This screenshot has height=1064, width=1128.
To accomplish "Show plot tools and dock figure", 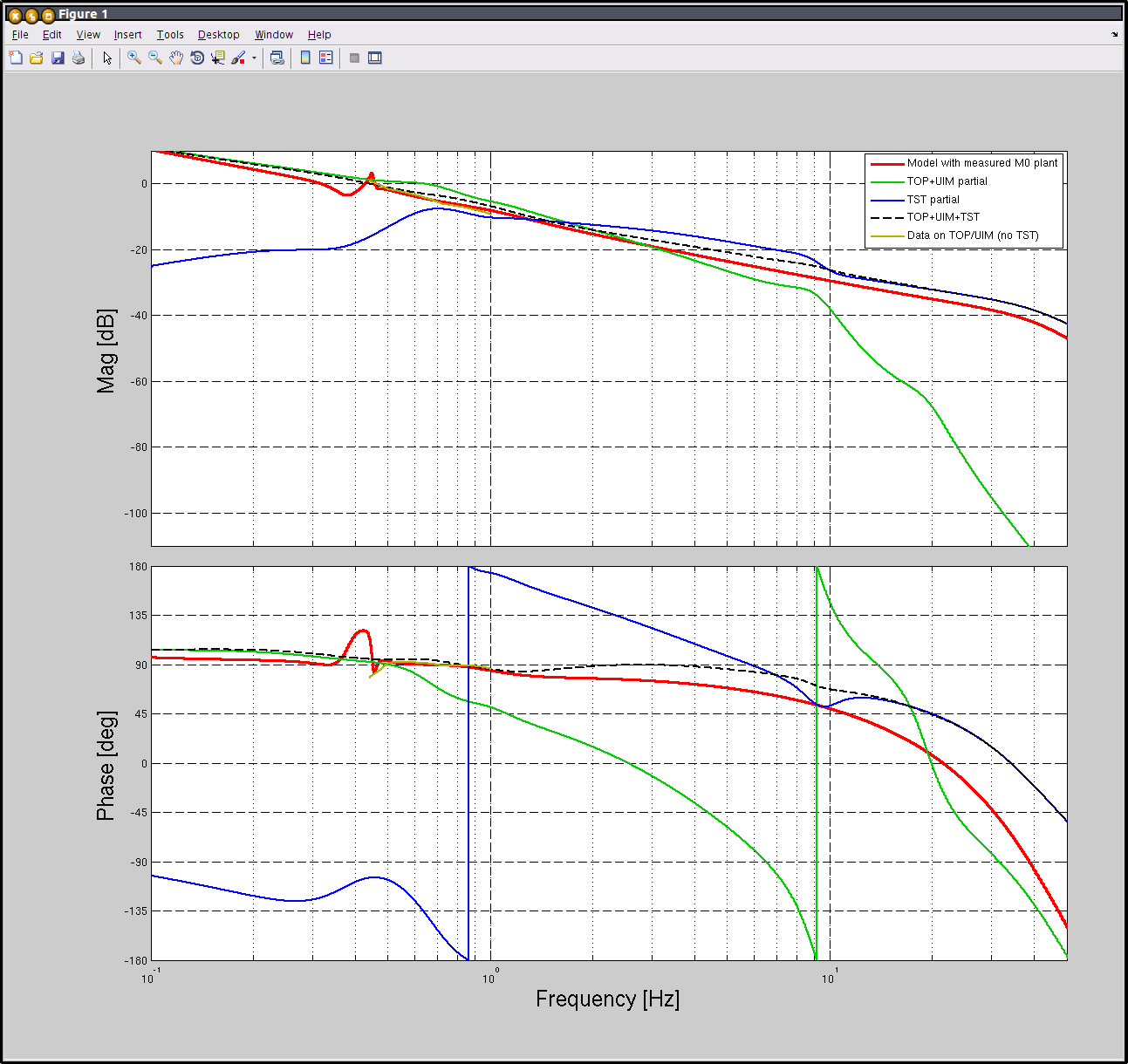I will point(375,58).
